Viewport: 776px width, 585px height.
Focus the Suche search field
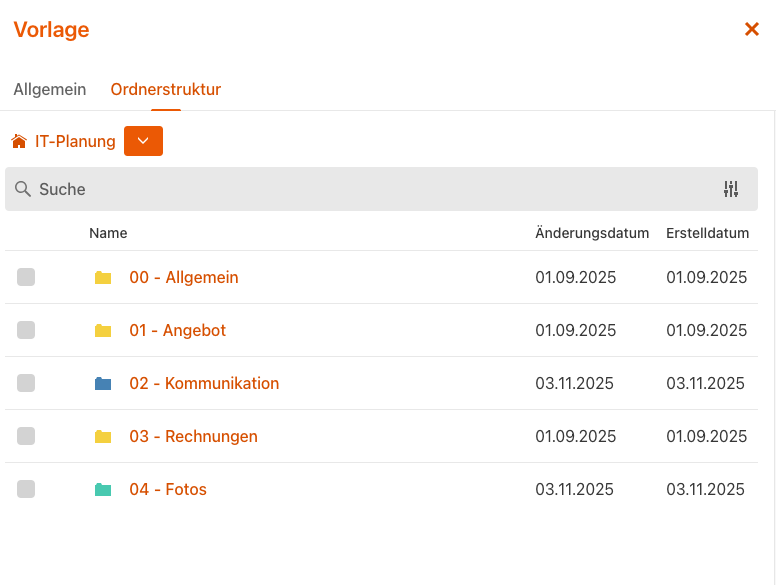(x=370, y=189)
